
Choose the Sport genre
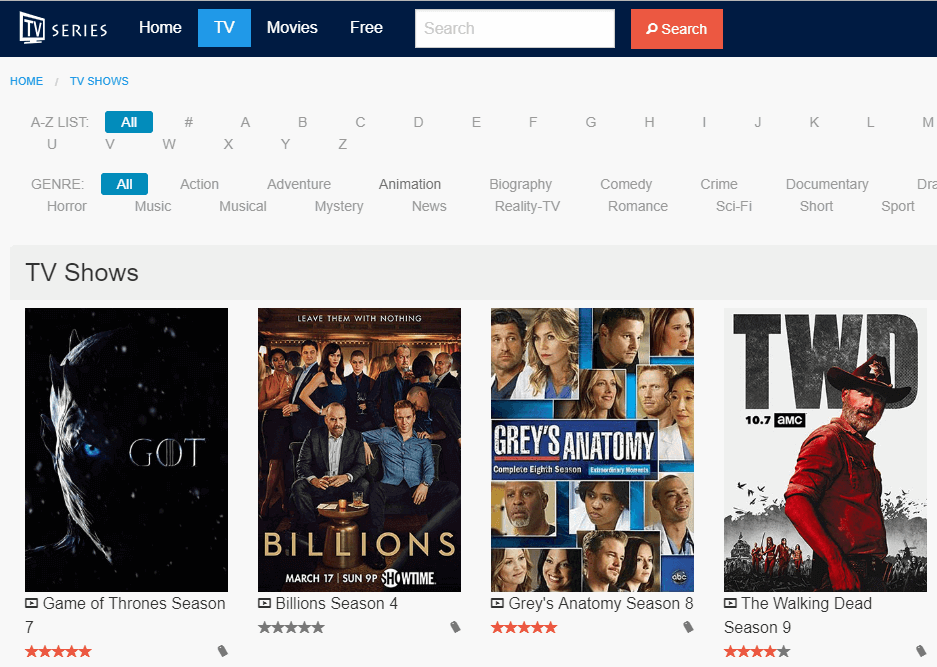(x=898, y=207)
